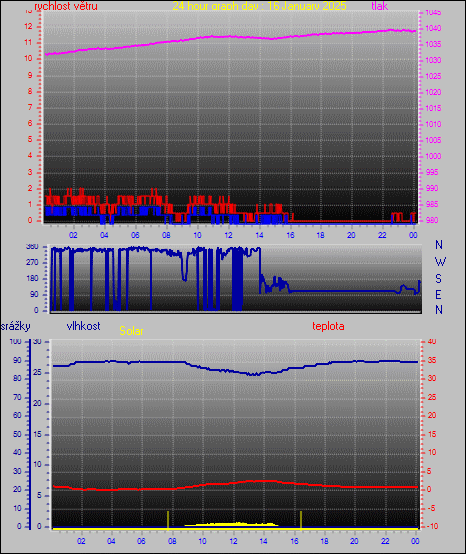Image resolution: width=466 pixels, height=554 pixels.
Task: Click 1025 on the pressure axis
Action: [x=433, y=76]
